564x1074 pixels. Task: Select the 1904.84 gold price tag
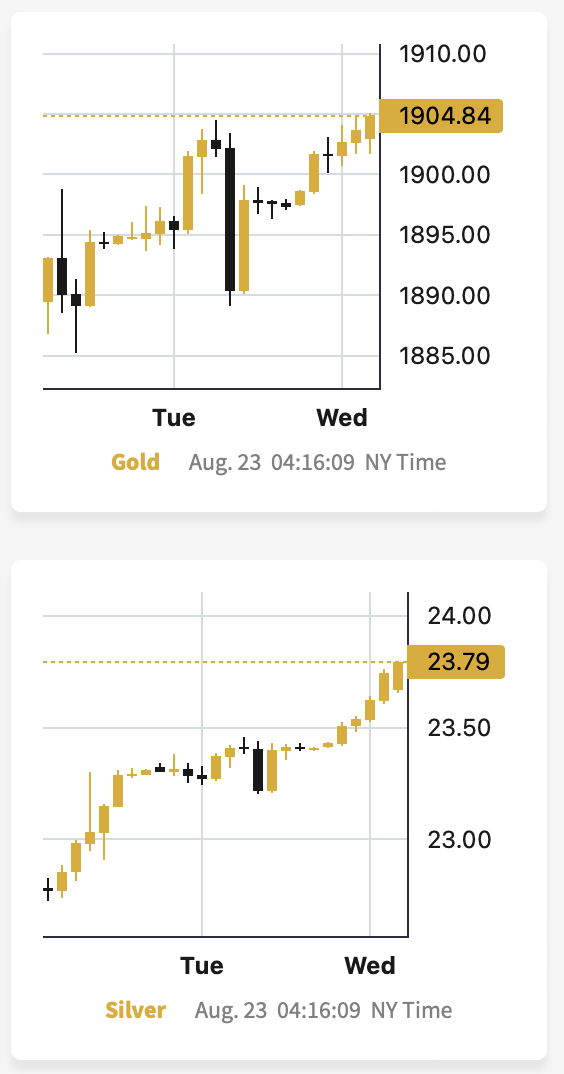coord(441,116)
